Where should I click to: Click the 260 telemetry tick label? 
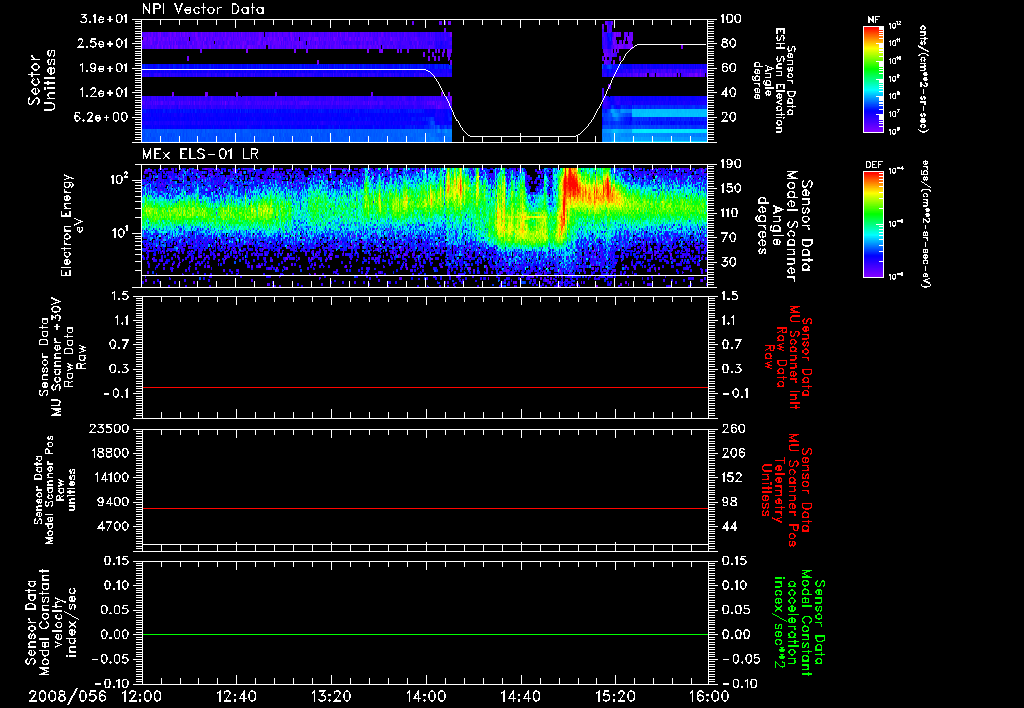coord(733,428)
